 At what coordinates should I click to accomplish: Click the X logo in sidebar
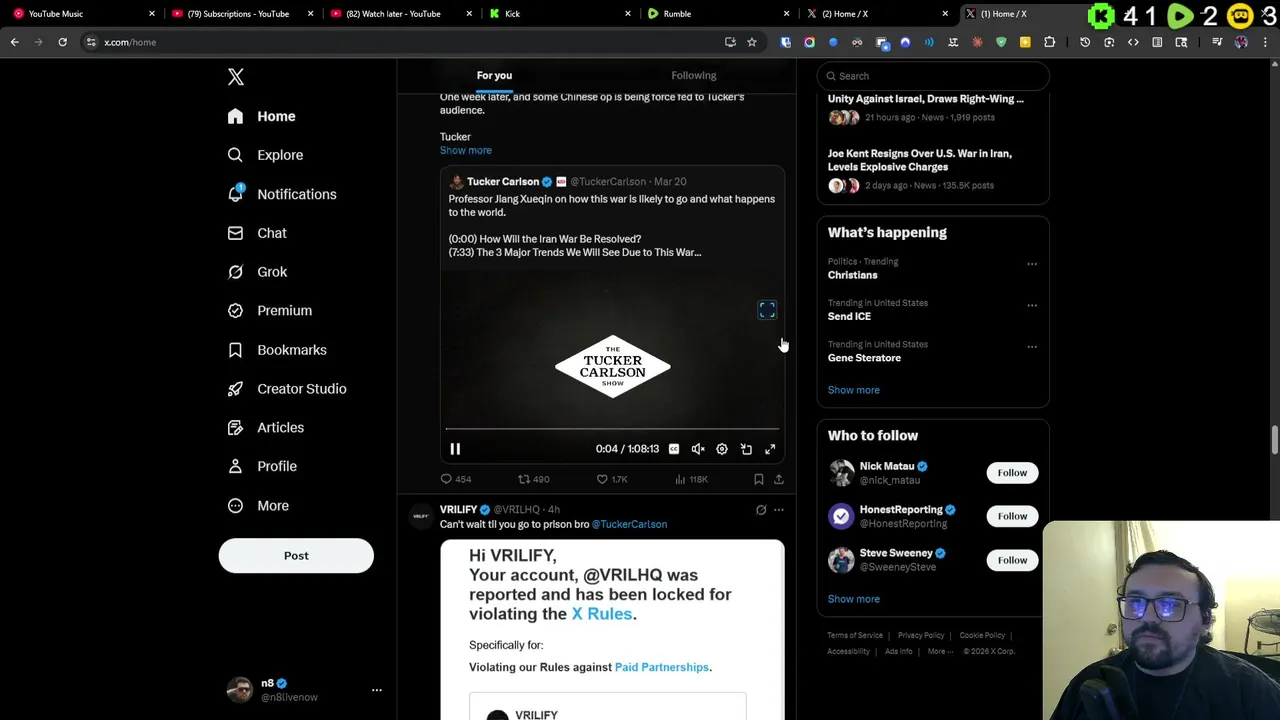click(x=235, y=77)
